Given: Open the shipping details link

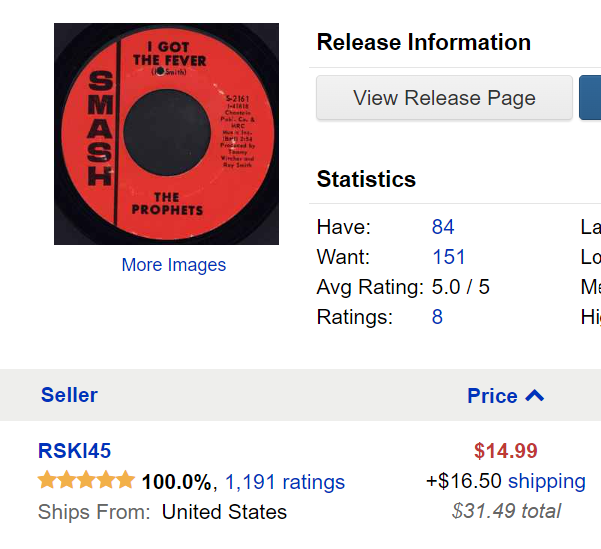Looking at the screenshot, I should pos(547,481).
